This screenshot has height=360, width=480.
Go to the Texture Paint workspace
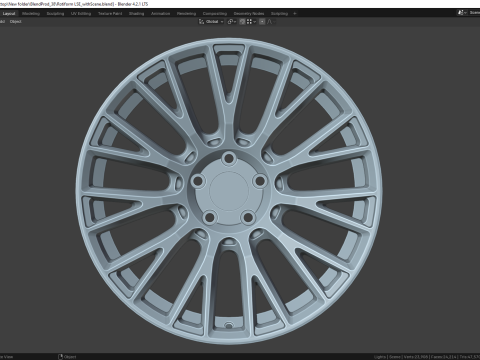pyautogui.click(x=110, y=14)
